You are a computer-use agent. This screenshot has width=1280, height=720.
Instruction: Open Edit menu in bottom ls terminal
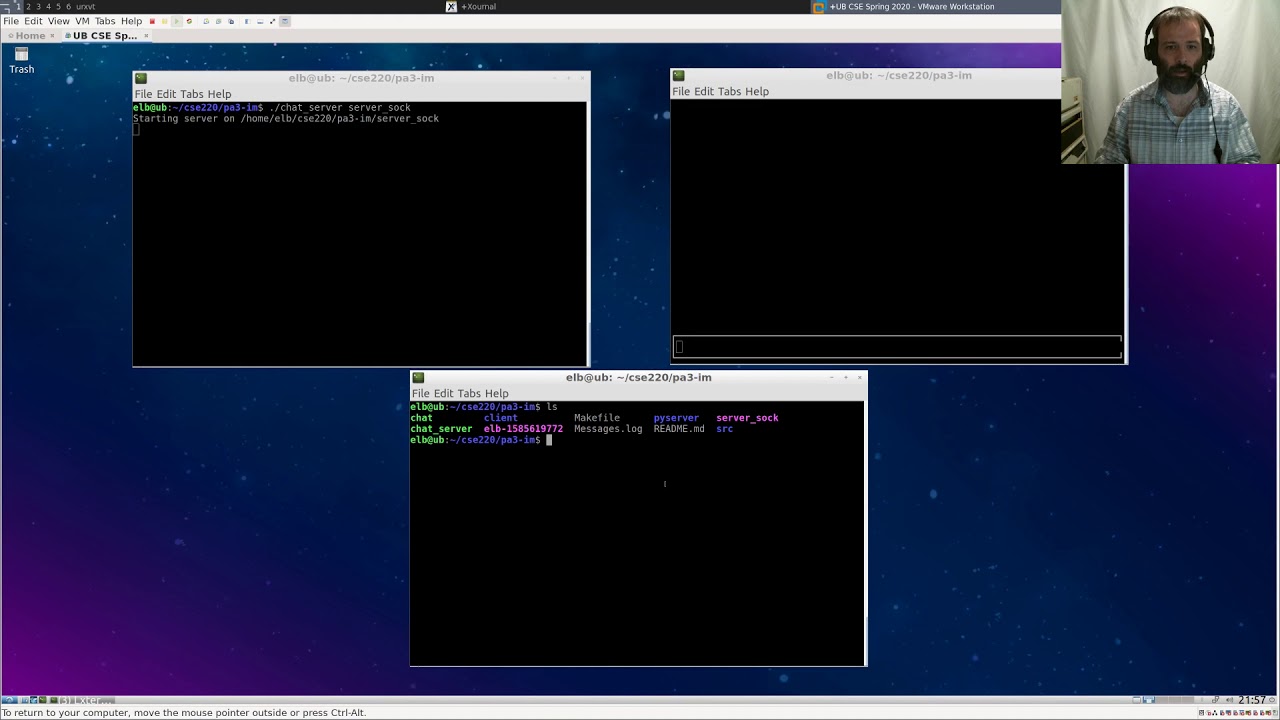443,393
